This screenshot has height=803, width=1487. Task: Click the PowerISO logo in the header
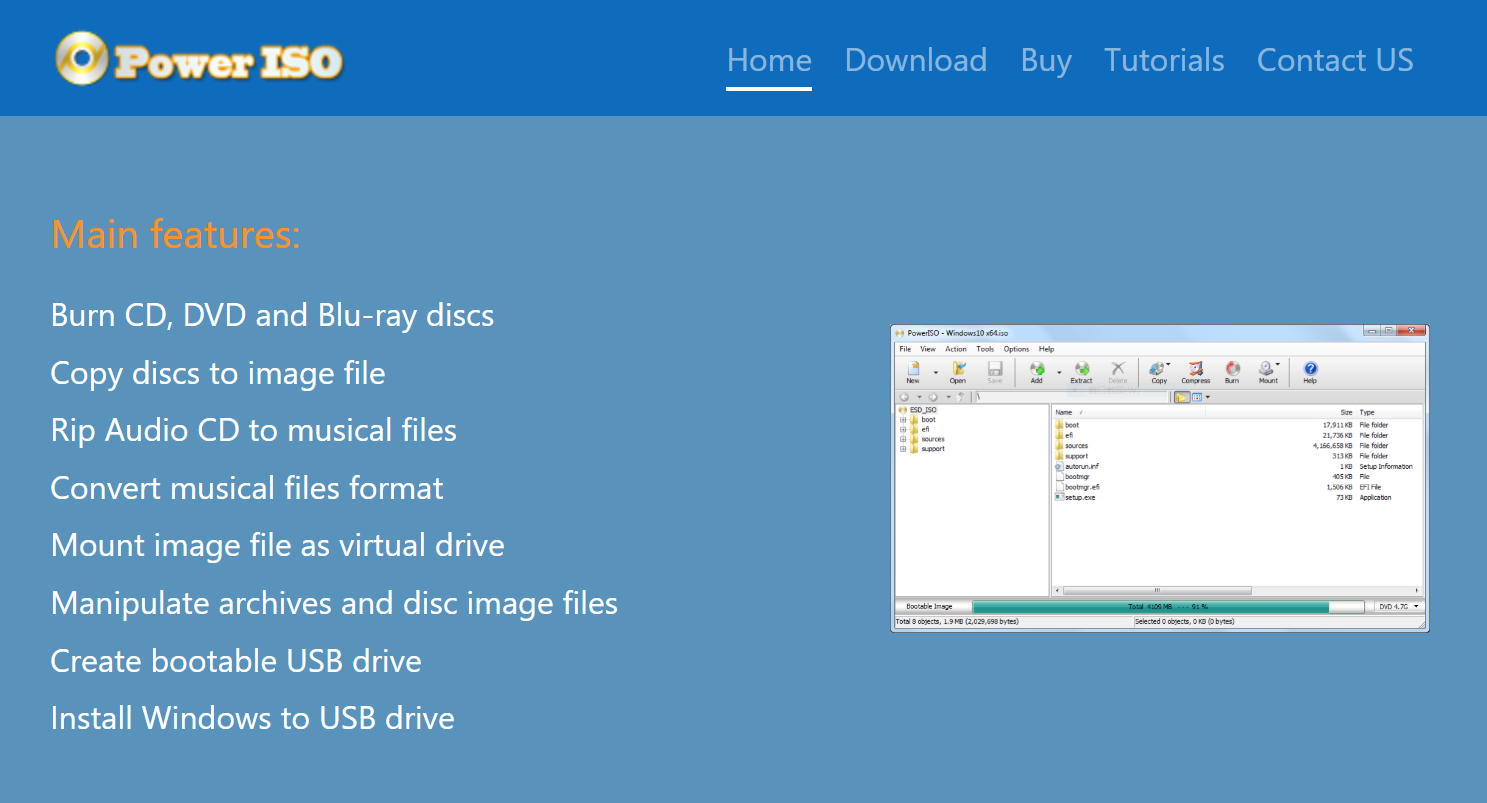(199, 58)
